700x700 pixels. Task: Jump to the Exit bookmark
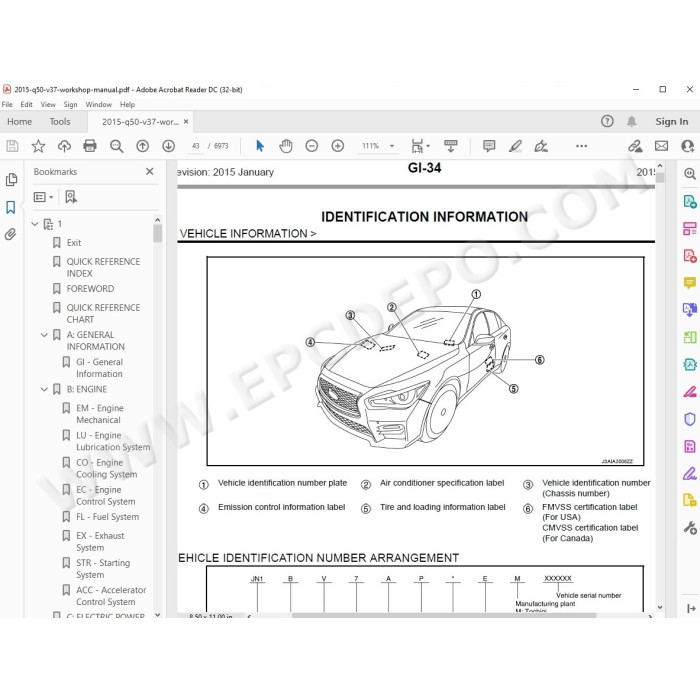[x=74, y=243]
